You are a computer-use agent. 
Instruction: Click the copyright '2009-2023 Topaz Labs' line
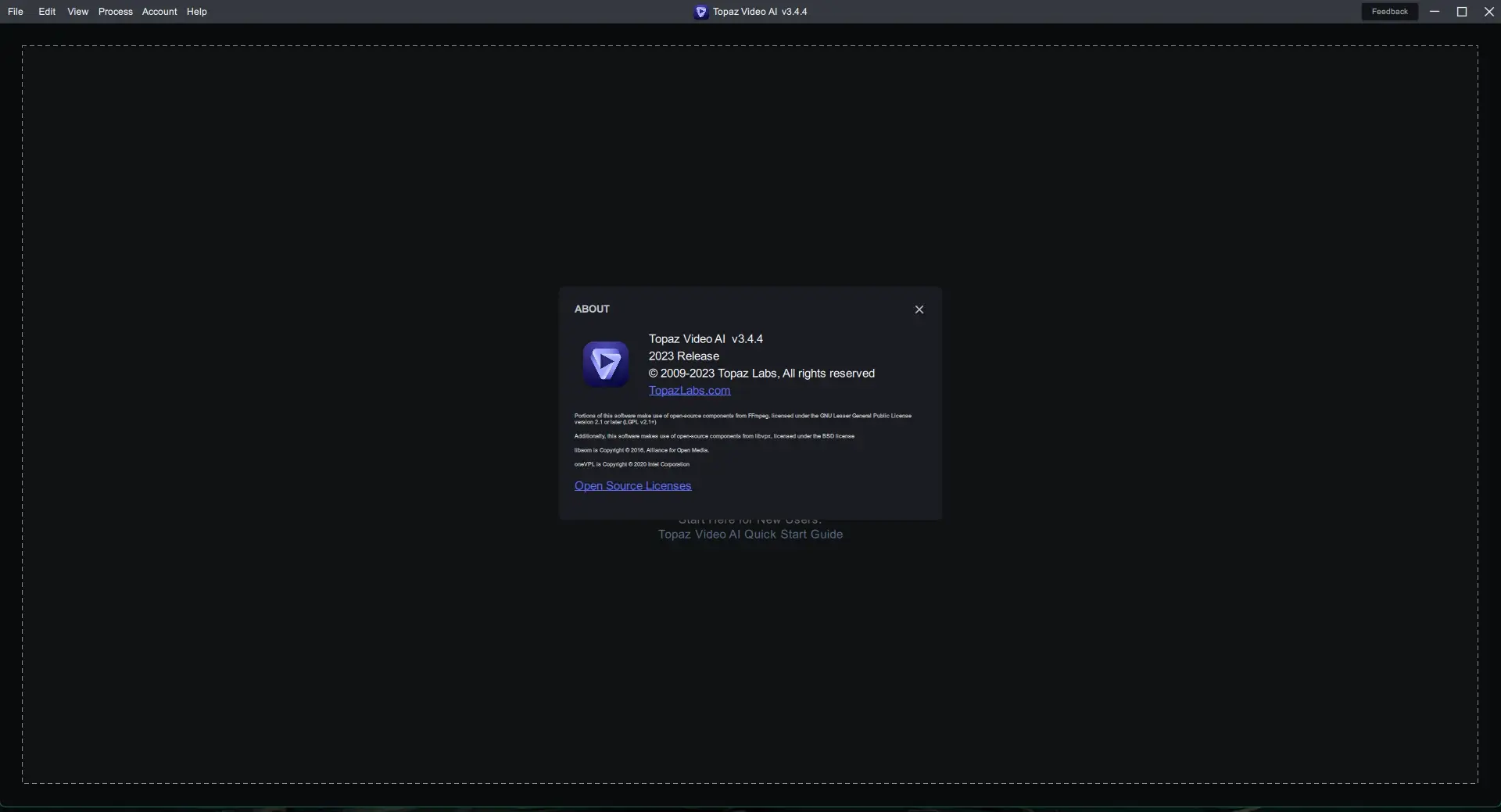click(x=761, y=374)
